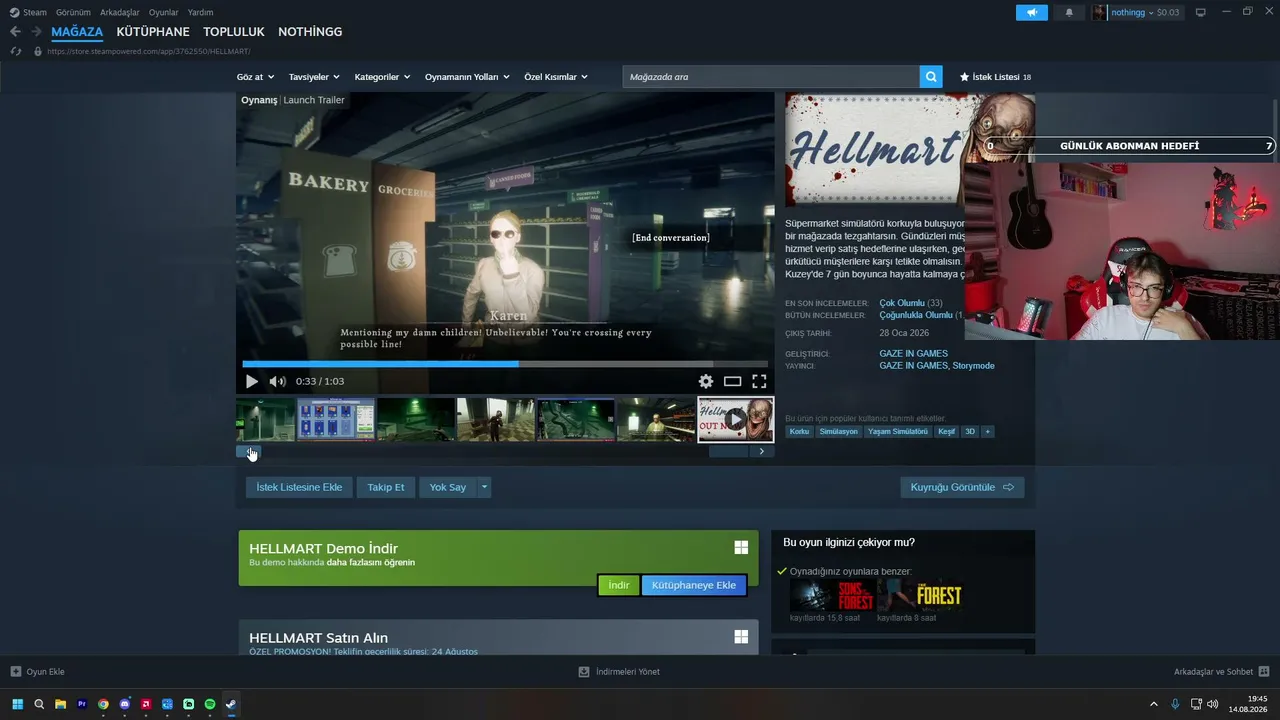
Task: Expand the Tavsiyeler dropdown
Action: pos(314,77)
